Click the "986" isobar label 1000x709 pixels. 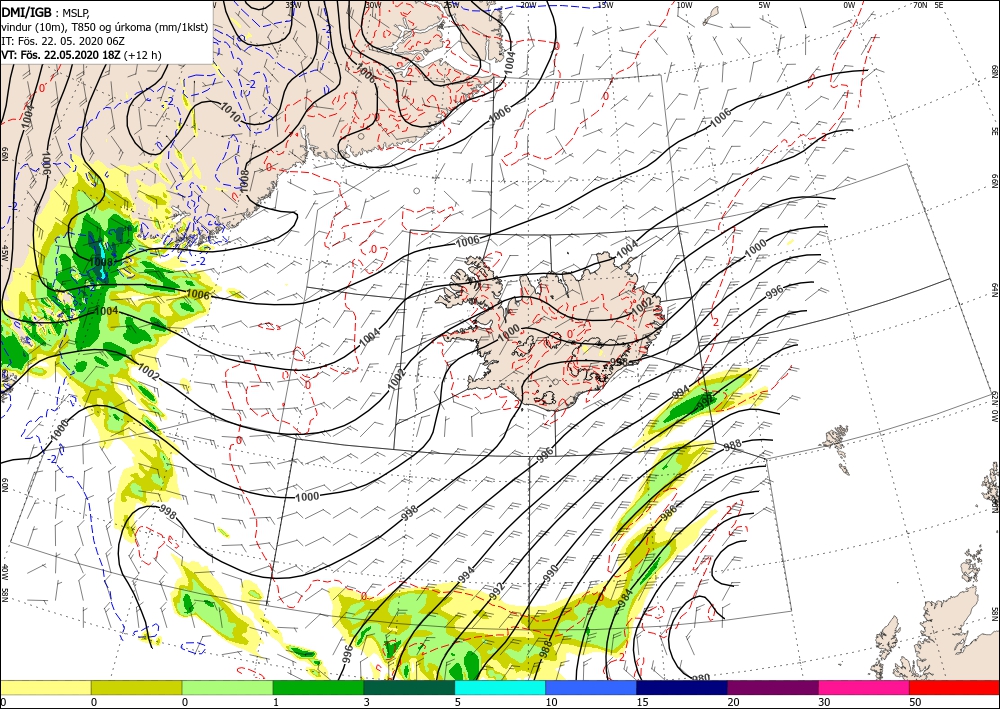(x=668, y=513)
